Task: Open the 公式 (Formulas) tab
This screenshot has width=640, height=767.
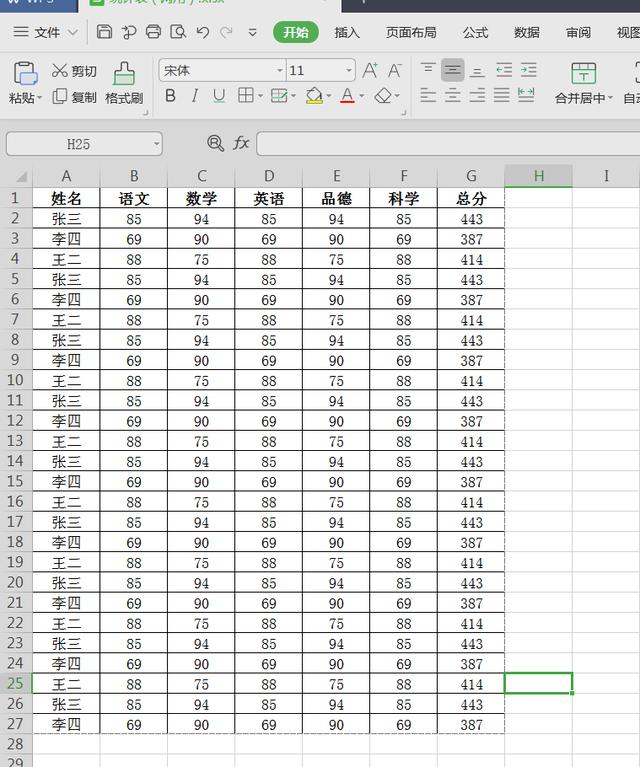Action: coord(476,32)
